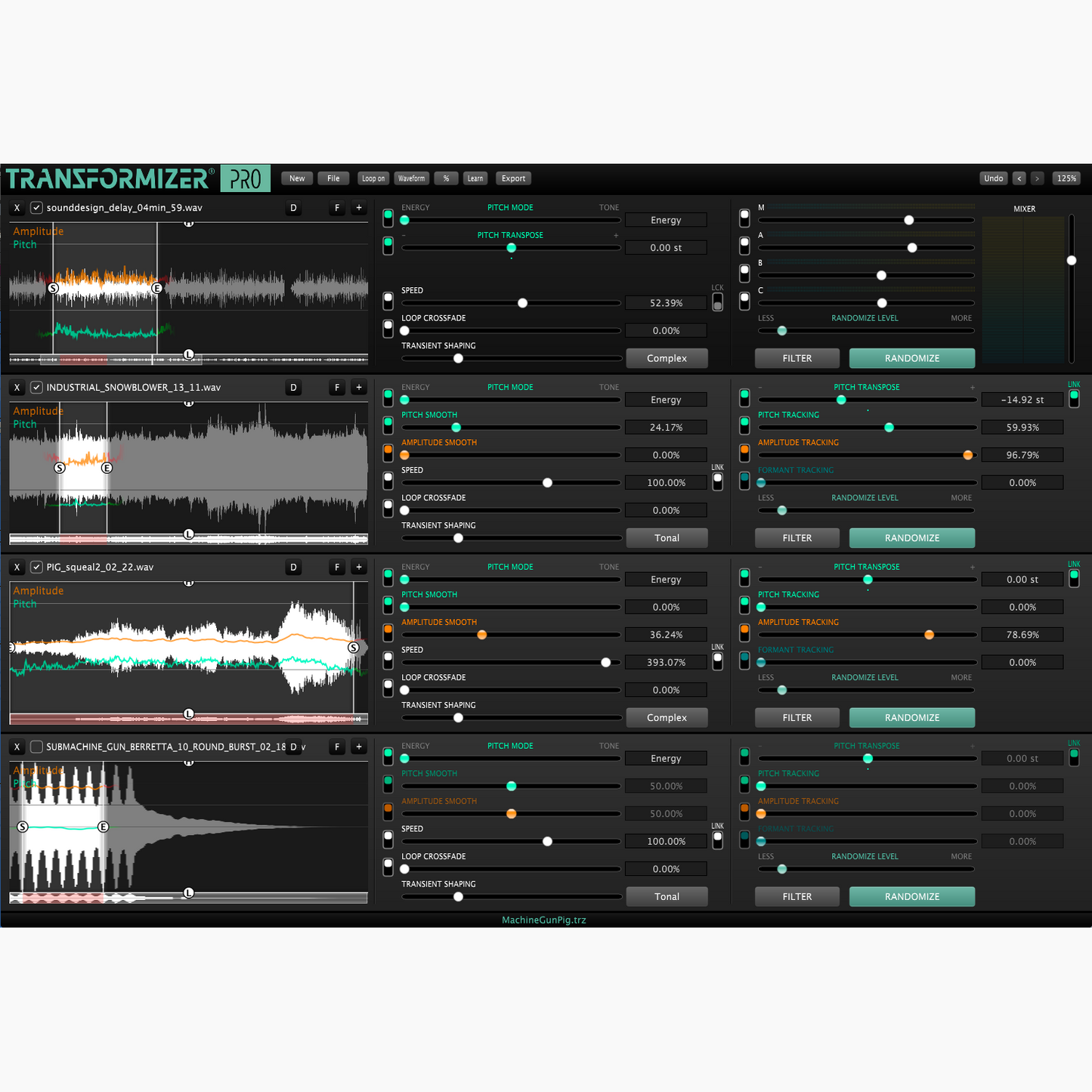Open the Energy pitch mode dropdown on top track

[666, 220]
